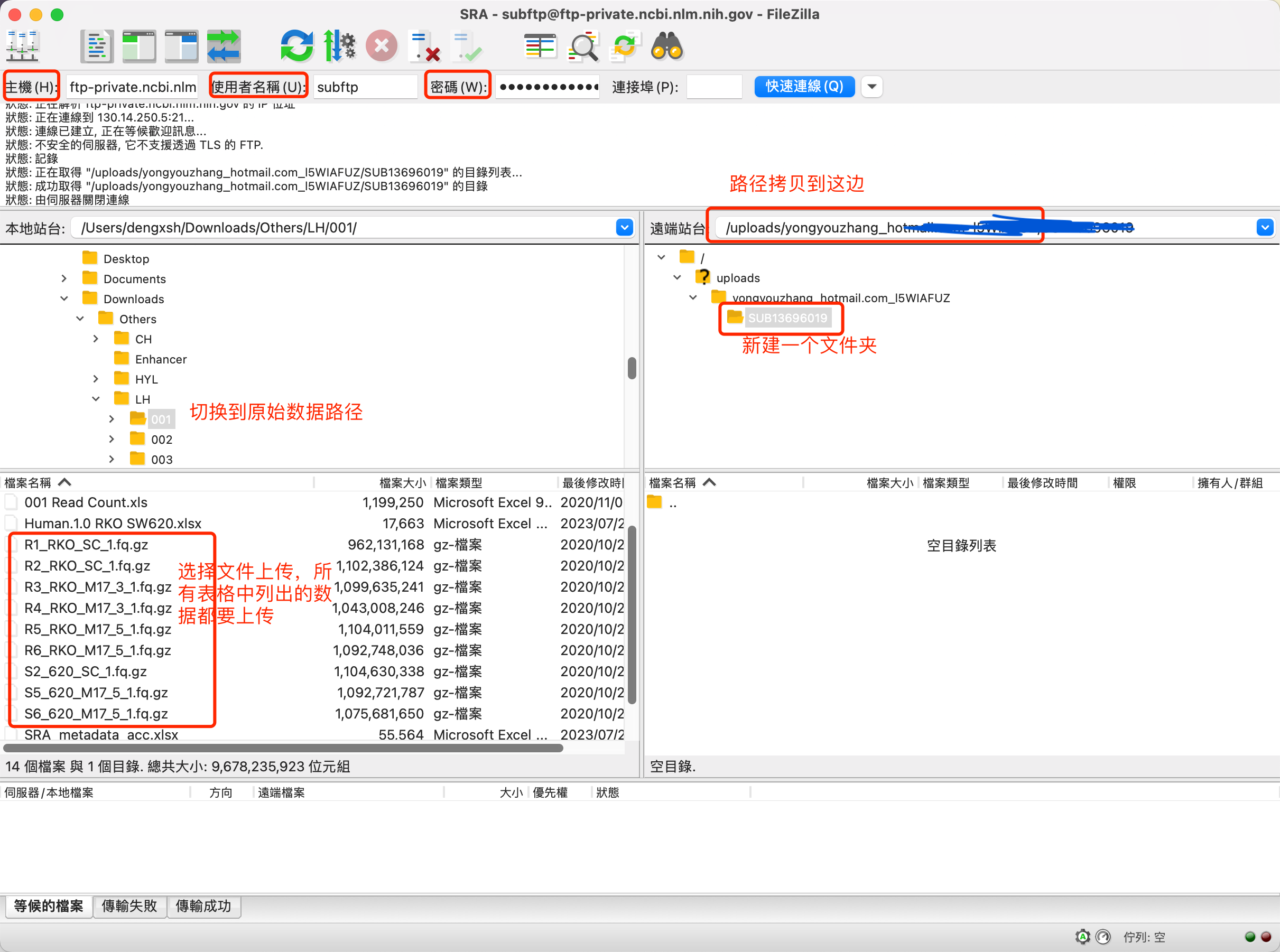The height and width of the screenshot is (952, 1280).
Task: Click process queue toggle icon
Action: click(x=339, y=45)
